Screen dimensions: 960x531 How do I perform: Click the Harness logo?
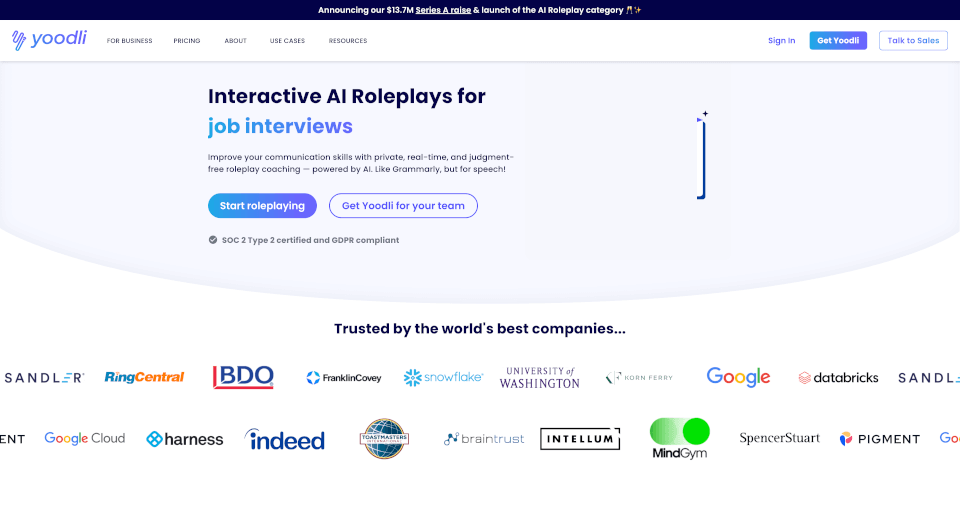click(x=184, y=439)
